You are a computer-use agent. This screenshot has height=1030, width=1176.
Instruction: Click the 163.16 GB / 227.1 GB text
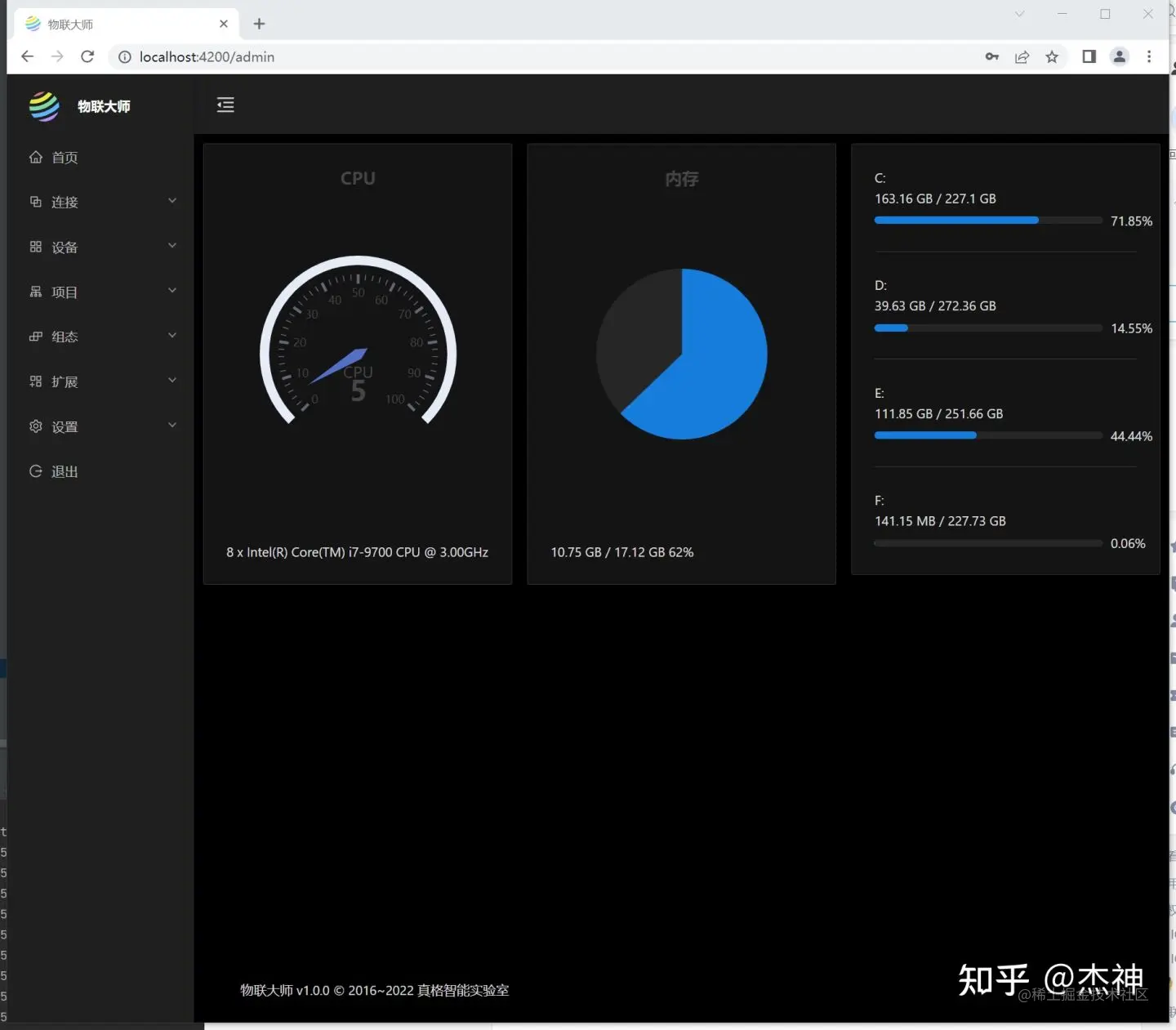(x=935, y=198)
